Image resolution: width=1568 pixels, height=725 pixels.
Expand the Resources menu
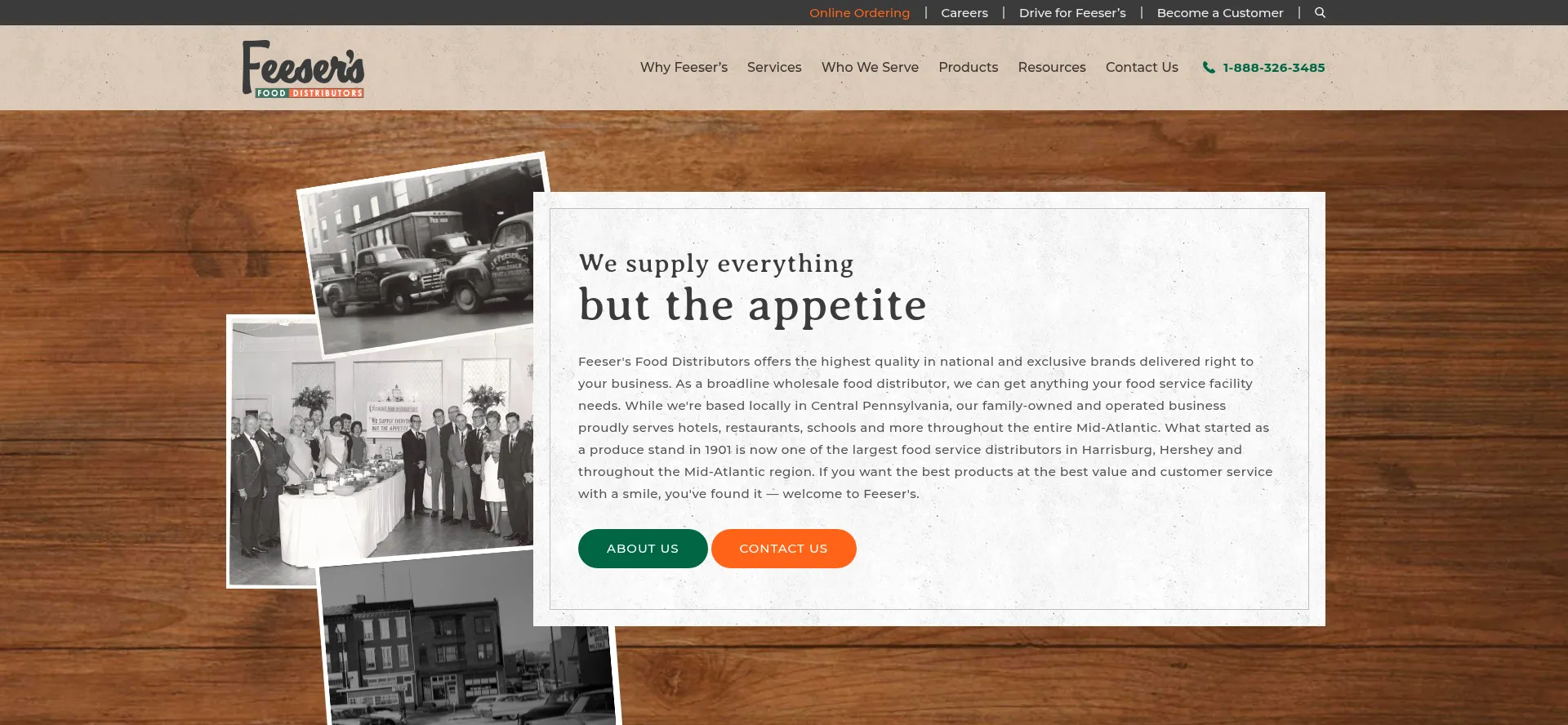tap(1052, 67)
